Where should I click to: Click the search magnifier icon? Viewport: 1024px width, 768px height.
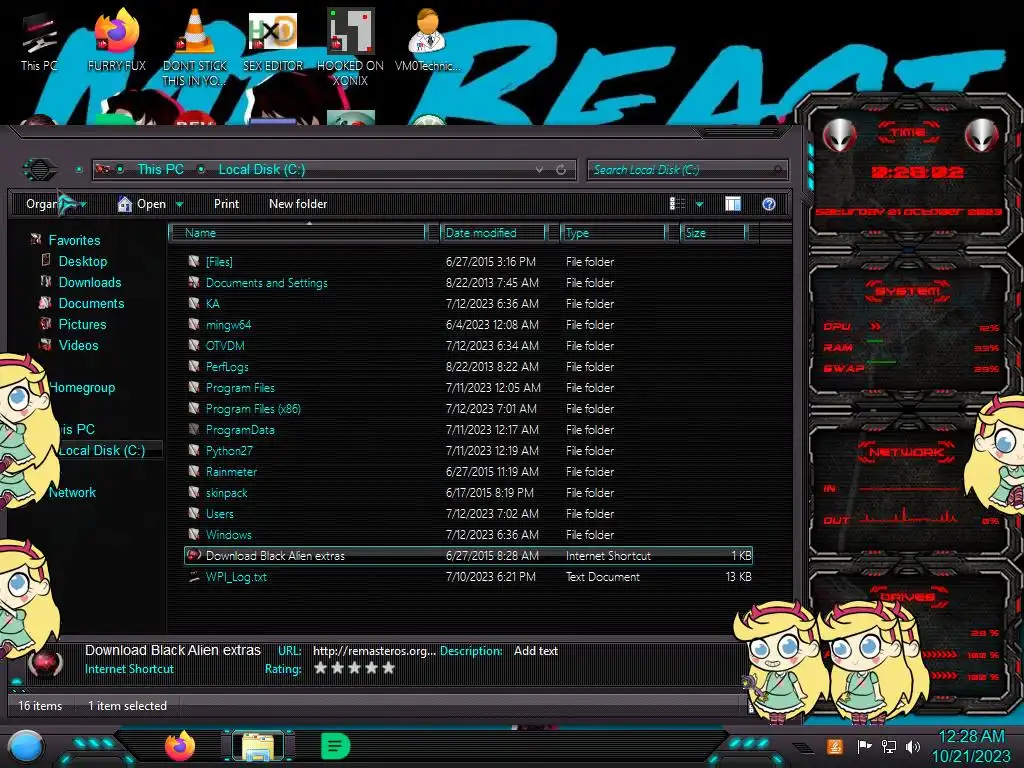[776, 170]
